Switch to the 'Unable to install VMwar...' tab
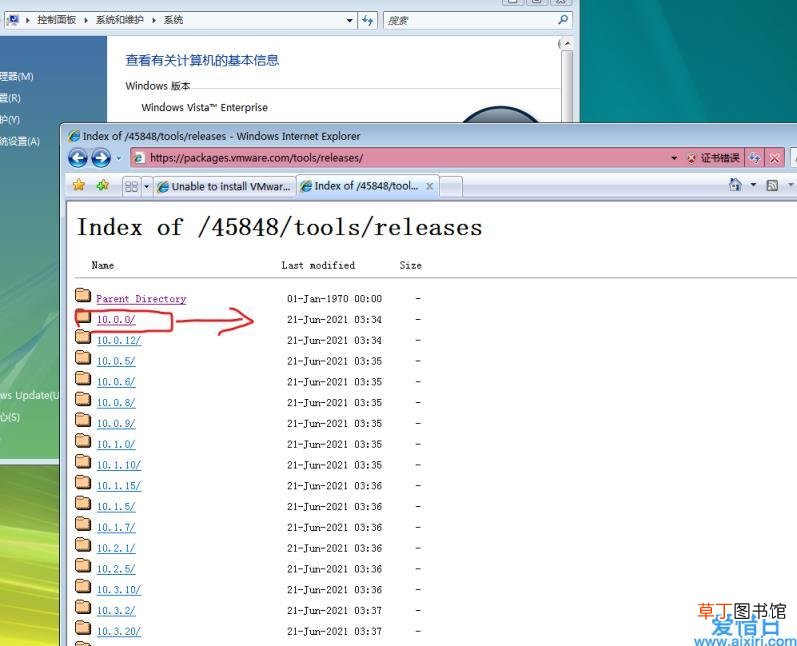 224,187
